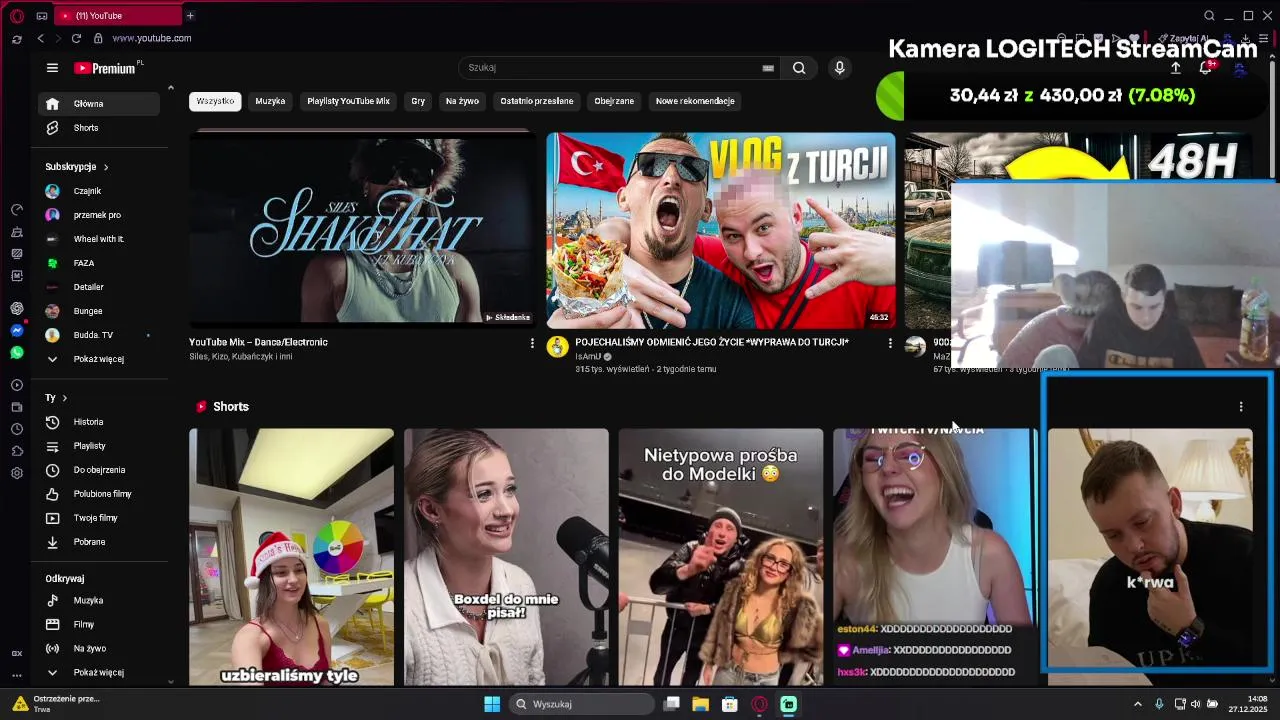Open Opera sidebar player icon
The width and height of the screenshot is (1280, 720).
[17, 385]
